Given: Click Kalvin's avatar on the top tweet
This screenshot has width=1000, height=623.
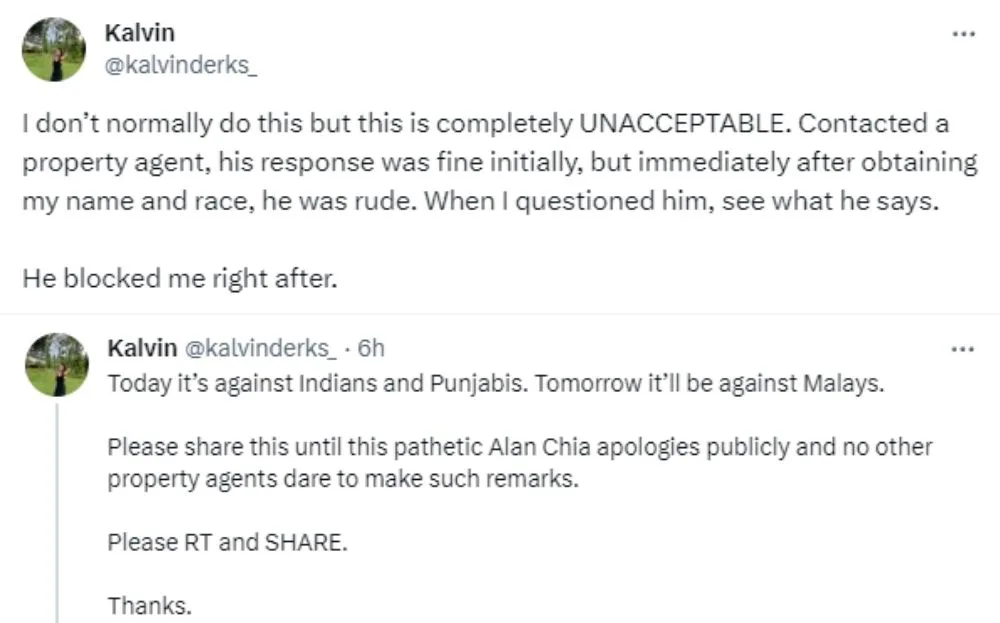Looking at the screenshot, I should [x=54, y=49].
